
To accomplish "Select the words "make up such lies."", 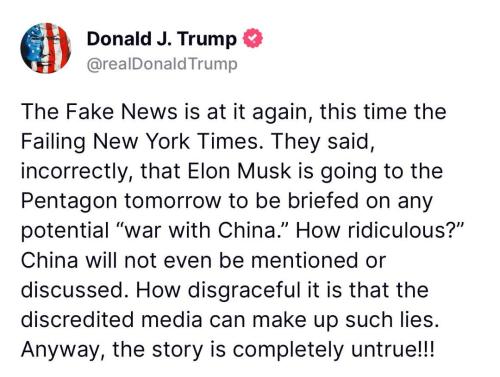I will pos(345,319).
